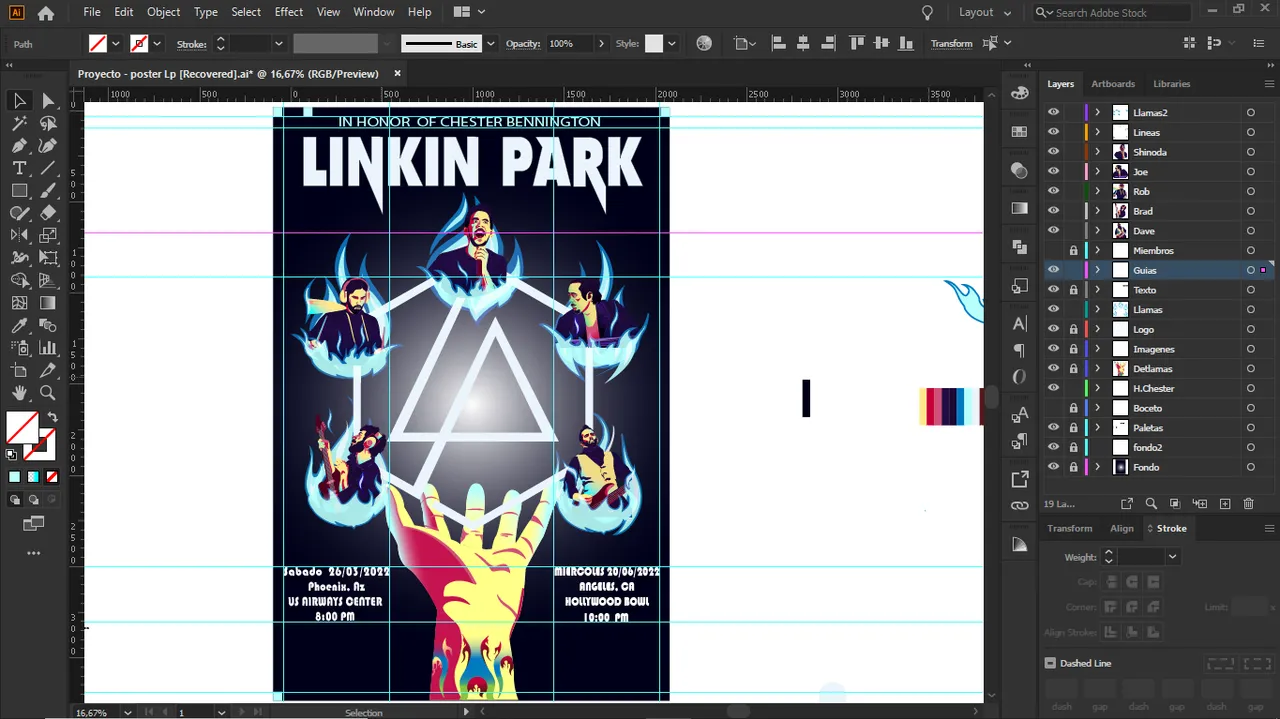Screen dimensions: 1280x719
Task: Enable the Dashed Line checkbox
Action: (x=1050, y=663)
